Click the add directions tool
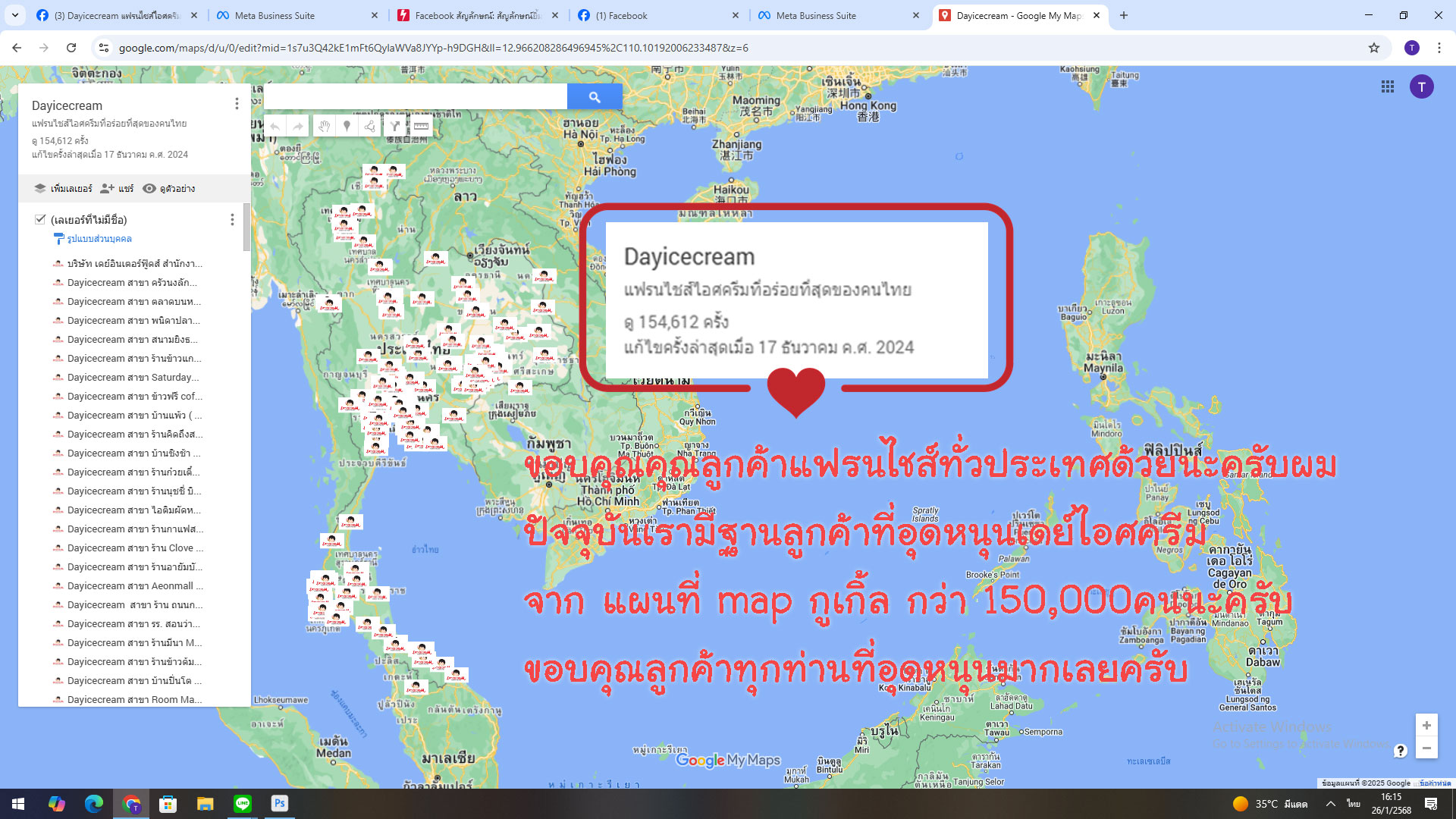 [x=394, y=127]
